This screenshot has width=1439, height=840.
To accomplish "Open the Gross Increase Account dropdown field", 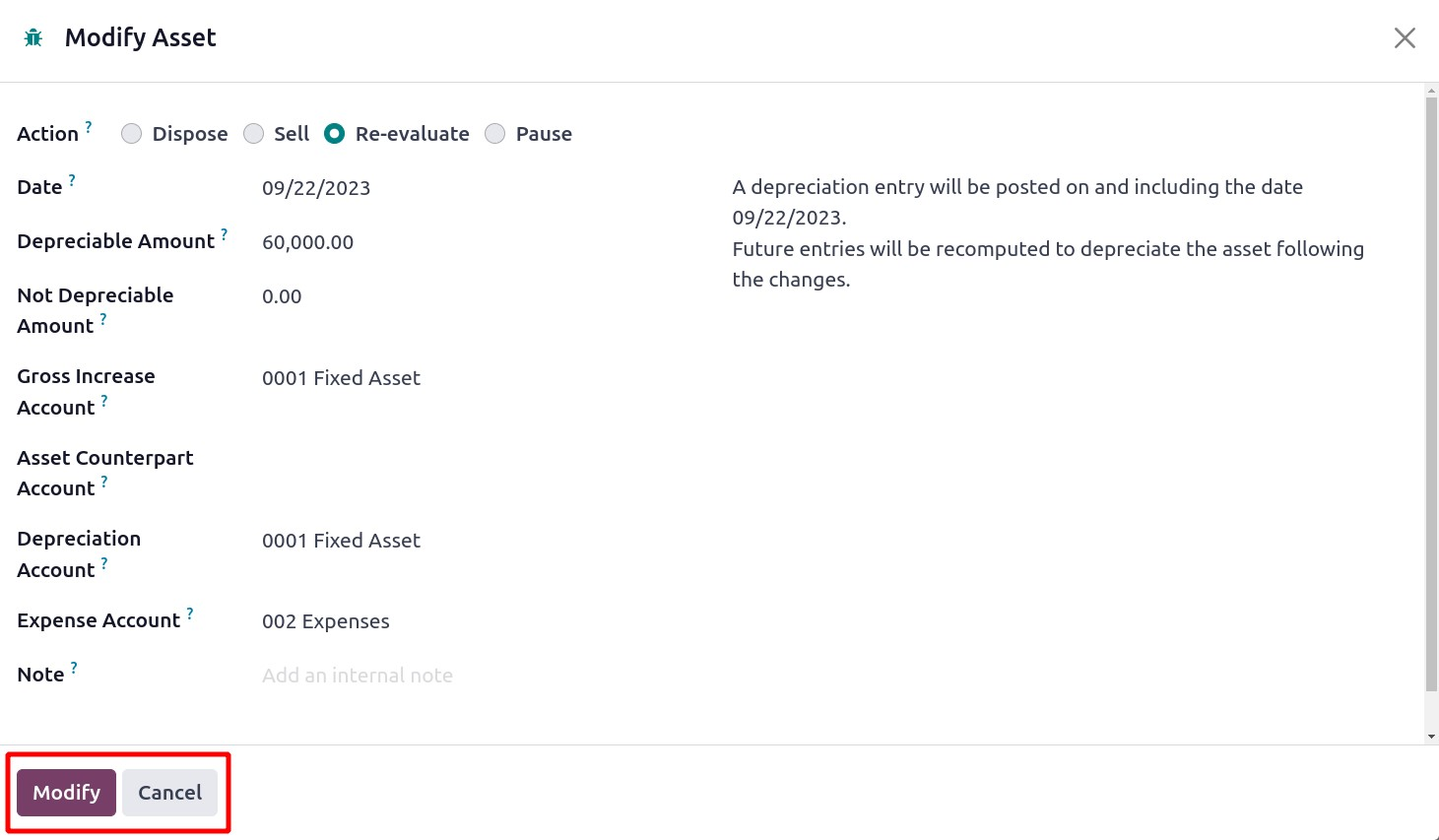I will click(x=473, y=378).
